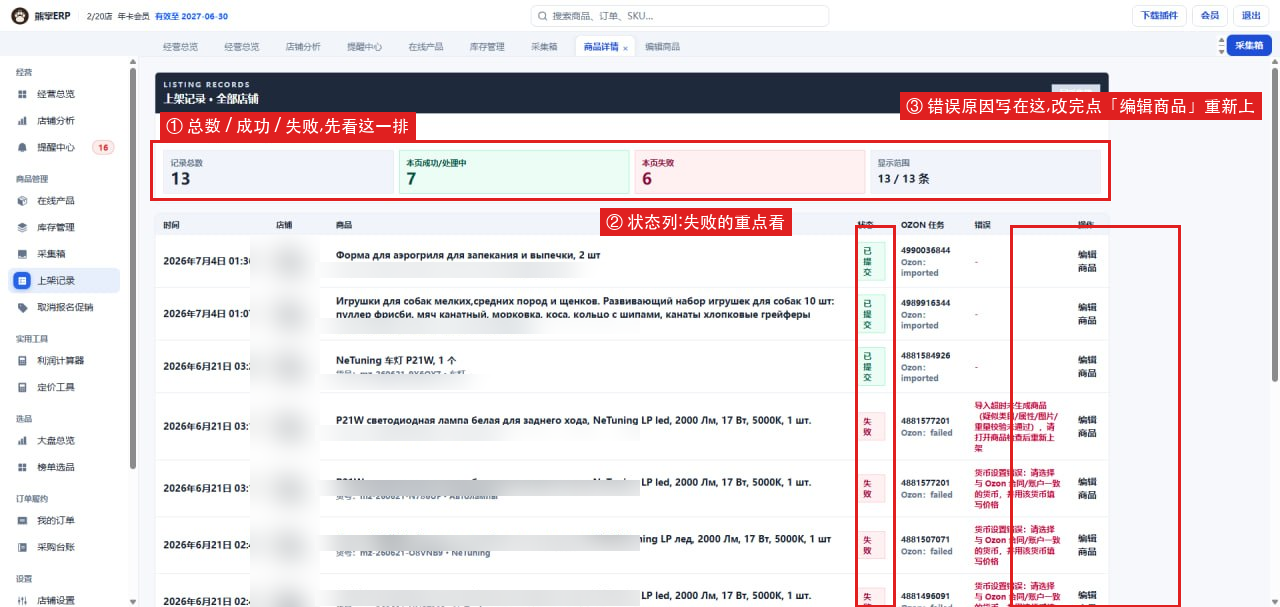Click the tab bar scroll arrows stepper
This screenshot has height=607, width=1280.
pos(1220,45)
